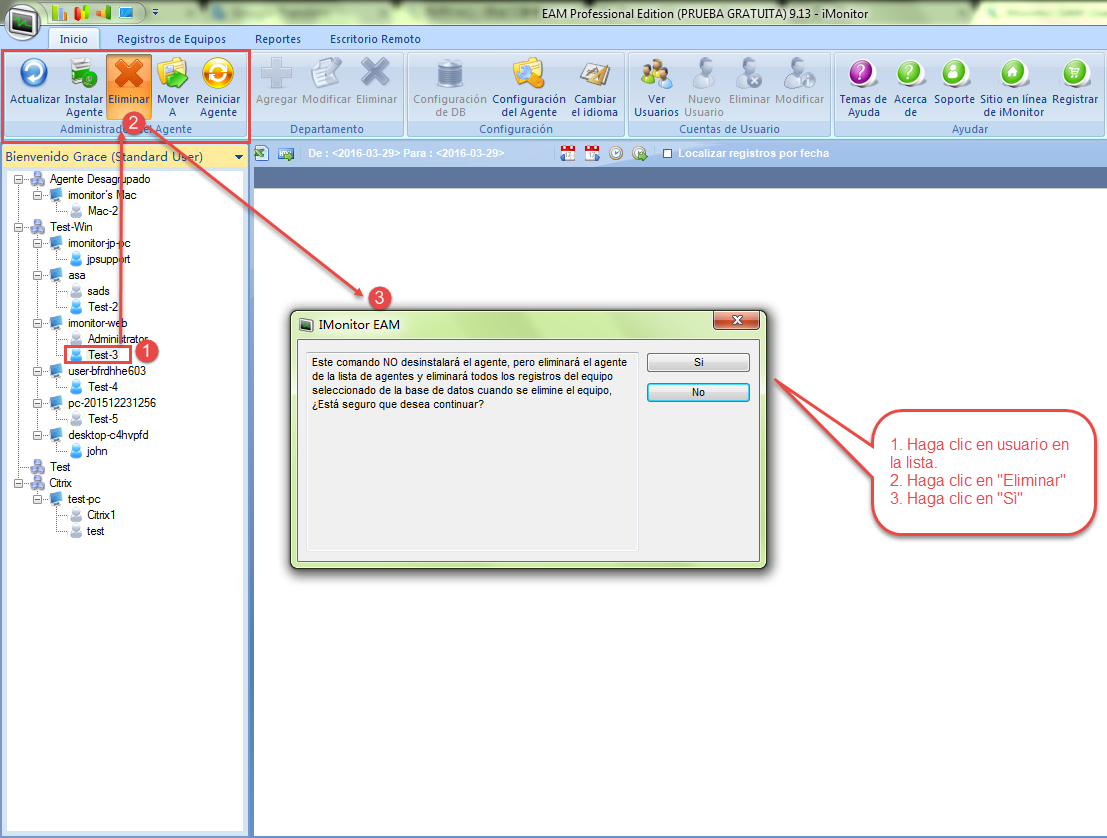Open the quick access toolbar customize arrow
Screen dimensions: 1107x838
point(155,13)
